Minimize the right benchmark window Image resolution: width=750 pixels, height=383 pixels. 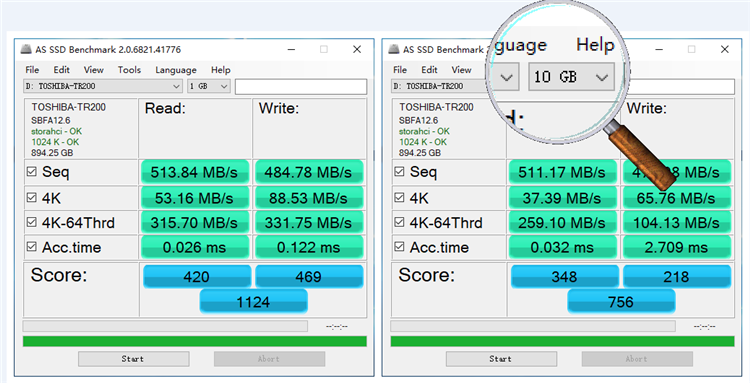[x=659, y=49]
